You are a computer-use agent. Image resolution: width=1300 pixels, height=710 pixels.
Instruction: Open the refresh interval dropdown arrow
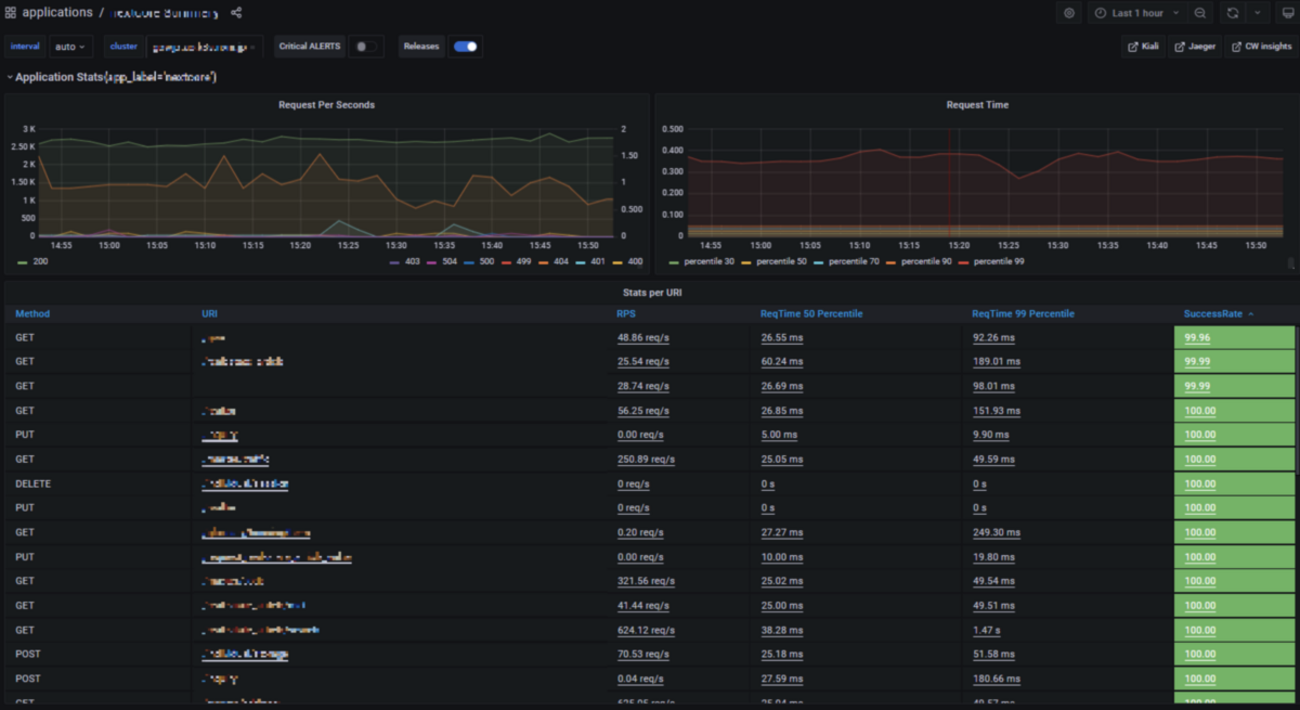click(1257, 13)
